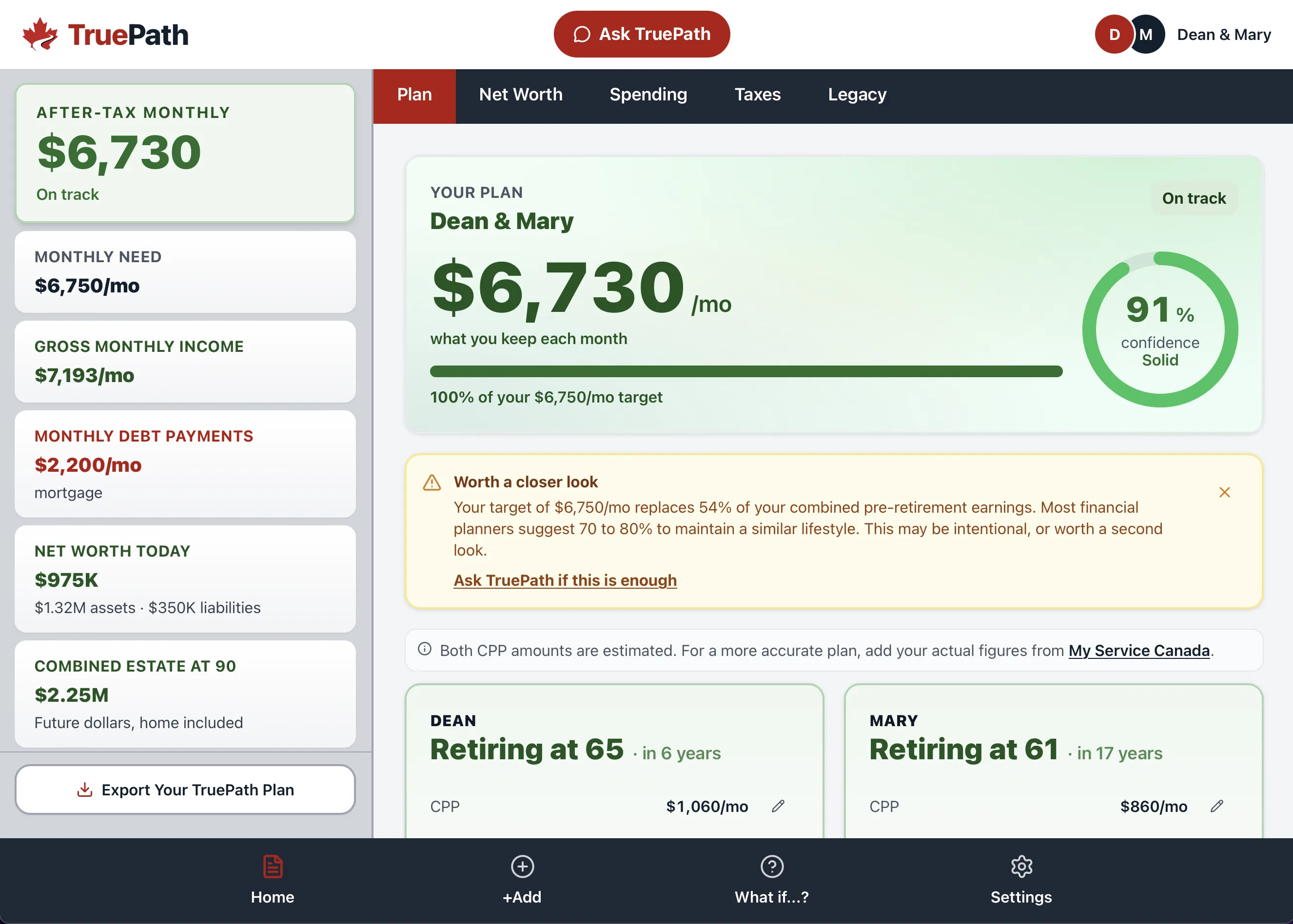Click the TruePath wordmark text
This screenshot has height=924, width=1293.
pyautogui.click(x=128, y=35)
